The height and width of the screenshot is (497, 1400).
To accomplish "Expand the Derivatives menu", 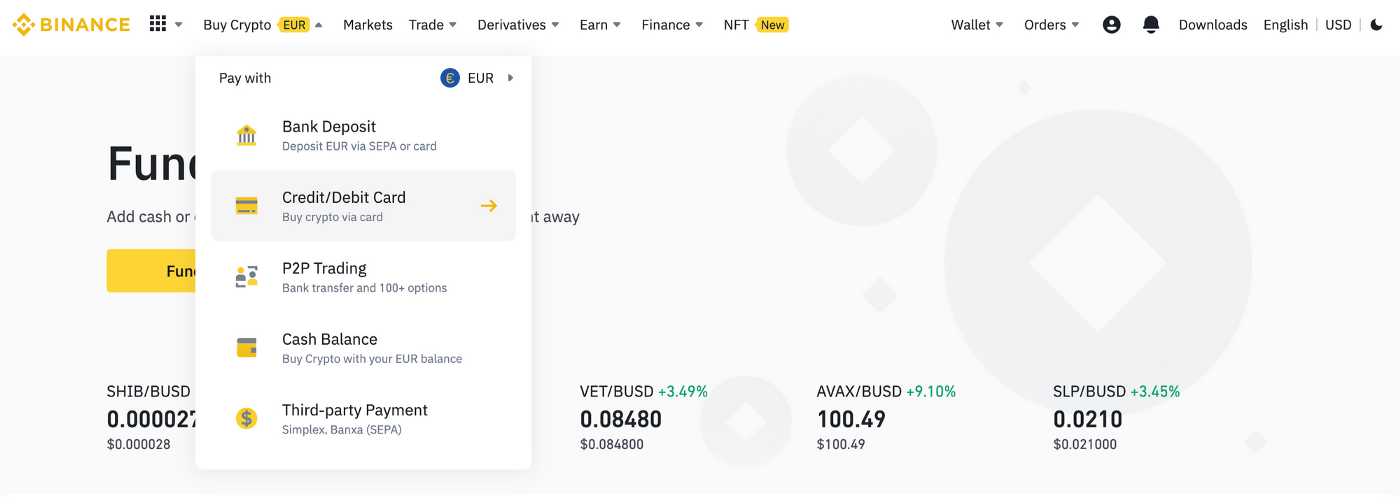I will (518, 25).
